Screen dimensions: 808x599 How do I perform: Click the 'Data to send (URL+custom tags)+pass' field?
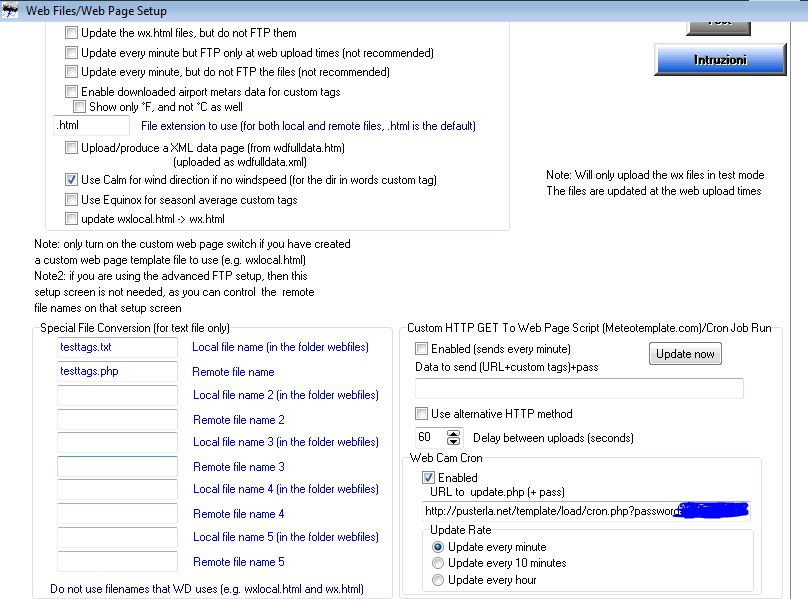pyautogui.click(x=579, y=388)
